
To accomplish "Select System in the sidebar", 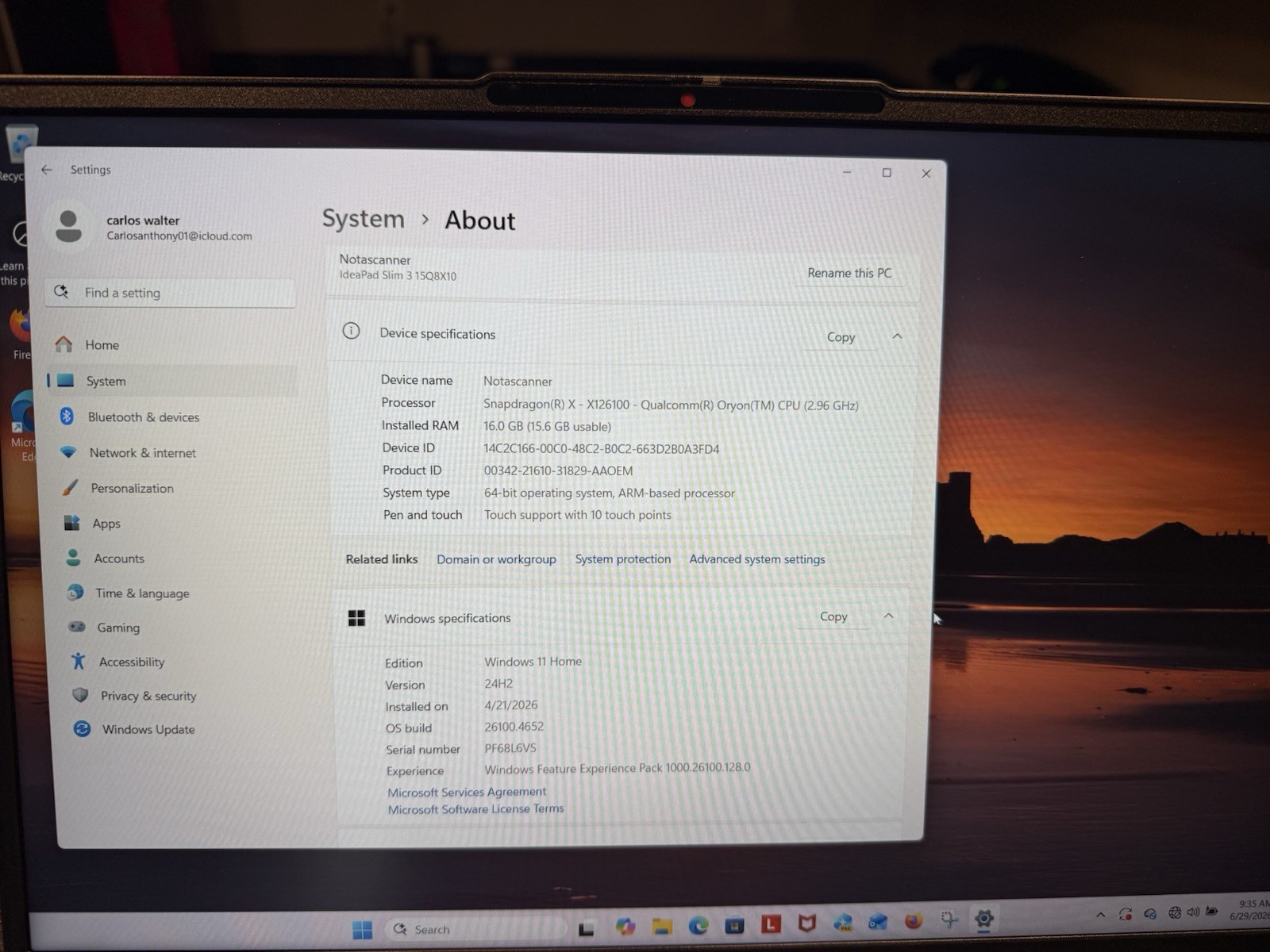I will (171, 381).
